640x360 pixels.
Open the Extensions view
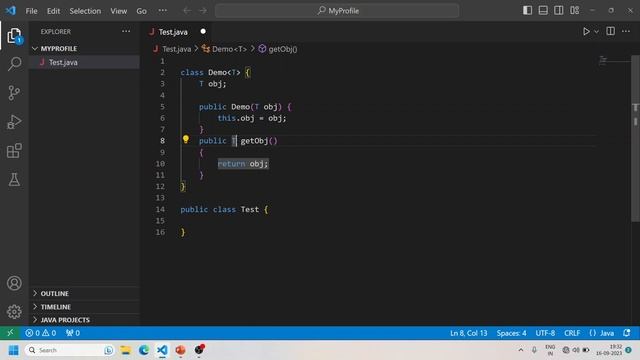coord(14,151)
